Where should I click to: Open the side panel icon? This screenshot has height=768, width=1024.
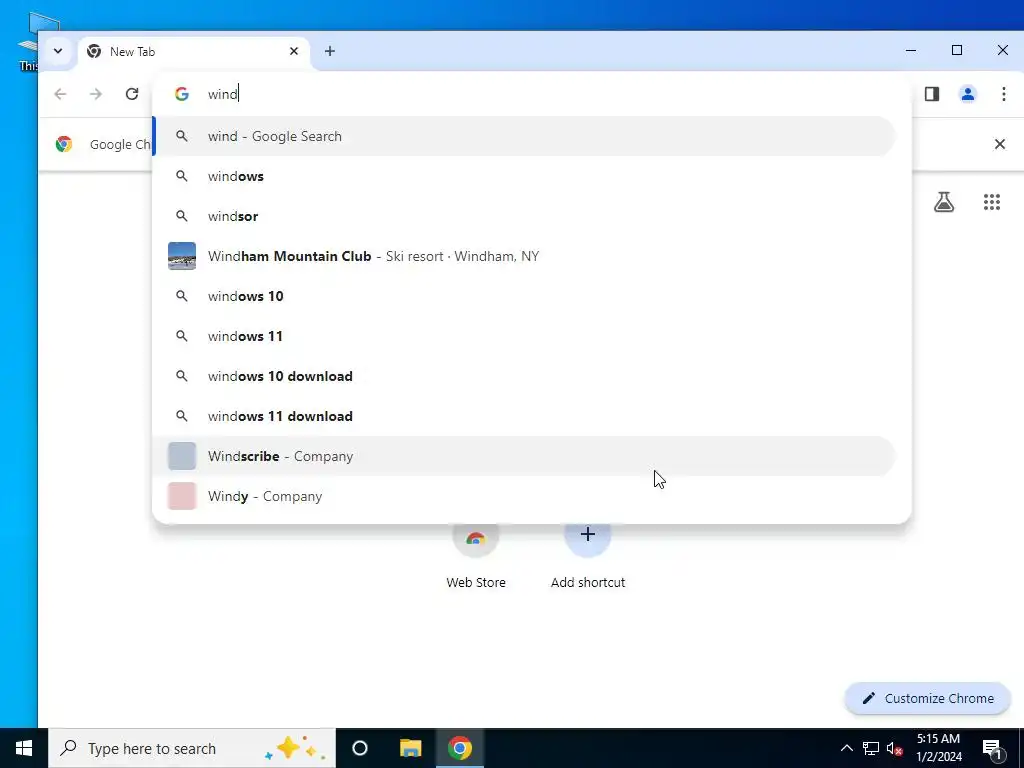pos(932,94)
